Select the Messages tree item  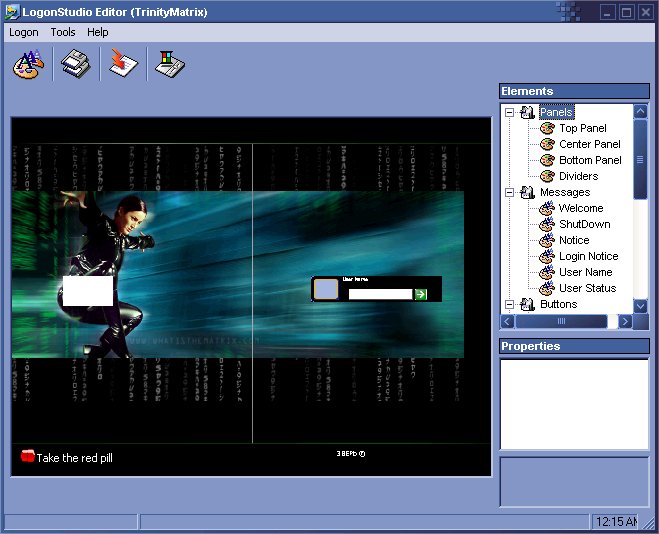click(565, 192)
